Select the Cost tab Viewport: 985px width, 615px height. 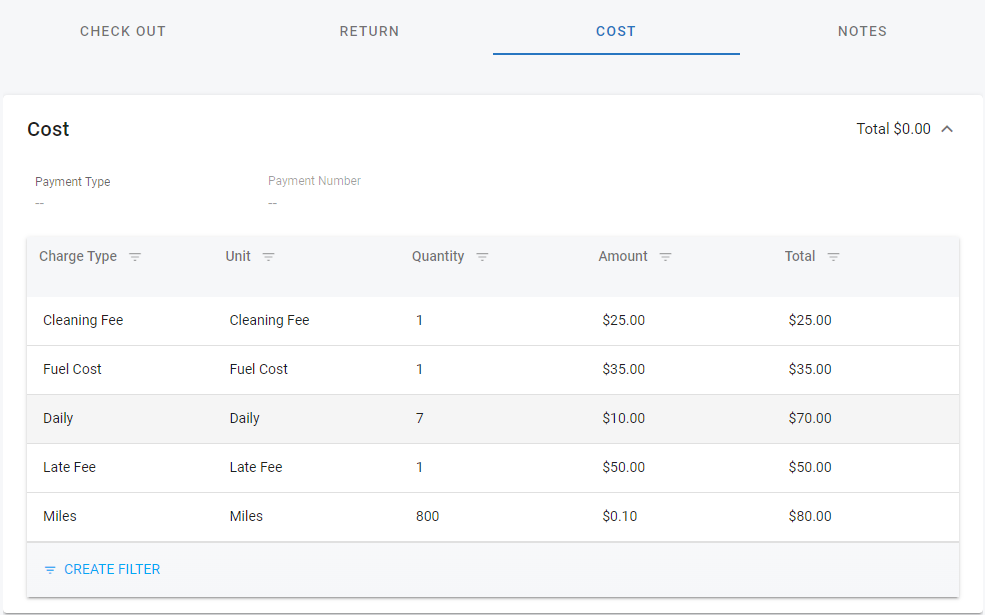[616, 31]
